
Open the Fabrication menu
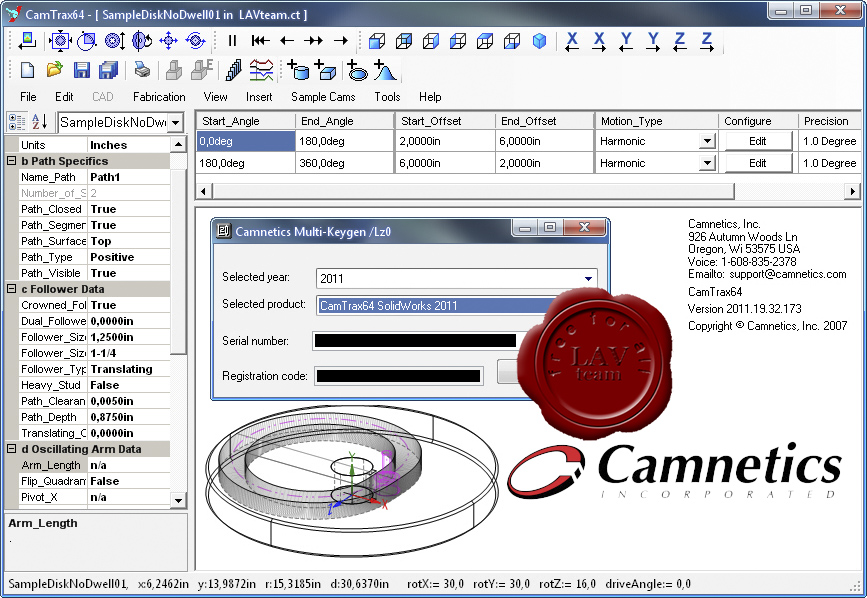(159, 97)
